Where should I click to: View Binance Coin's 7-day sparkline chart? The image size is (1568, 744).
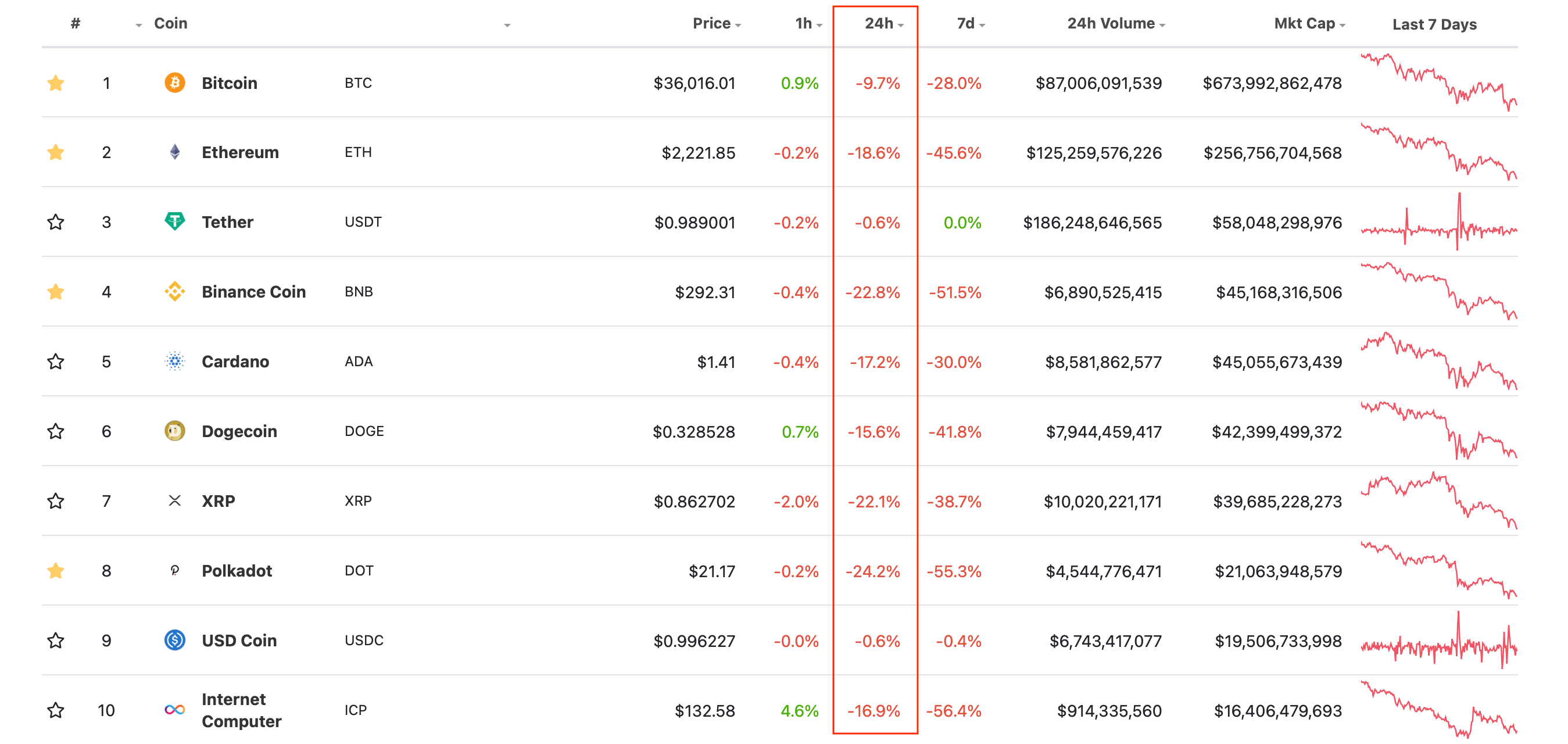pyautogui.click(x=1438, y=291)
